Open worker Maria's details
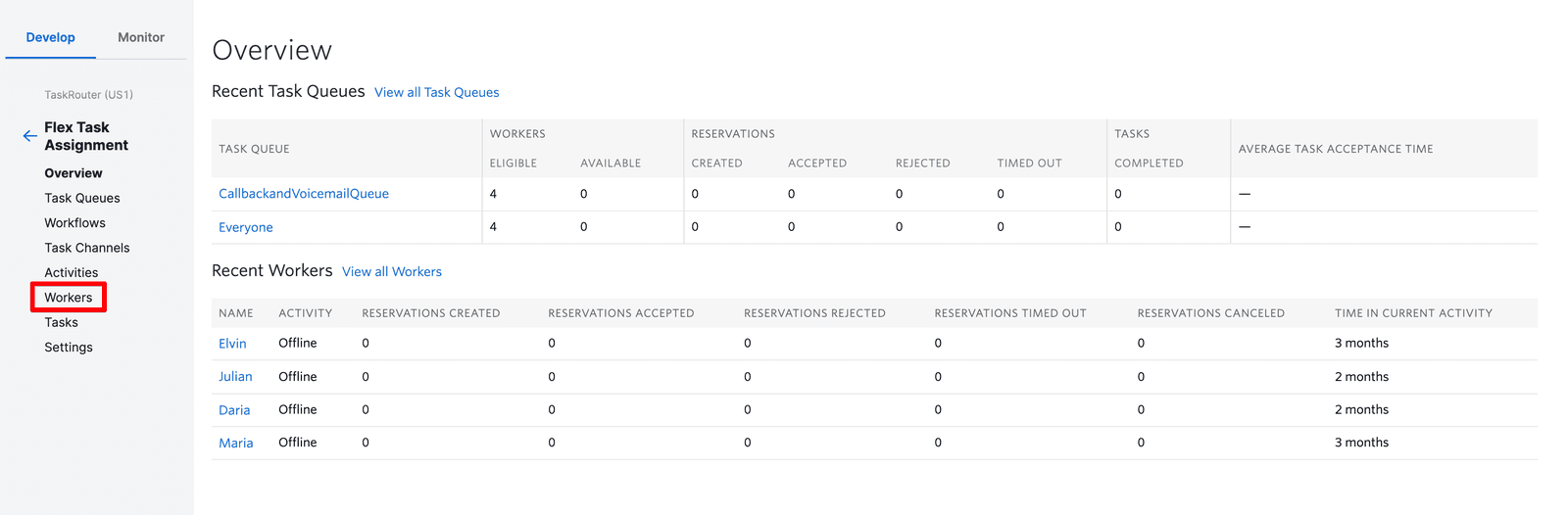Screen dimensions: 1568x515 236,444
